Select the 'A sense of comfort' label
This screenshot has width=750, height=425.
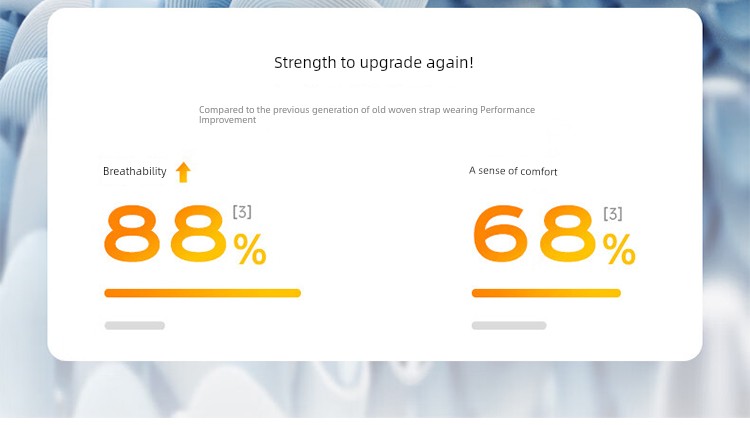513,171
